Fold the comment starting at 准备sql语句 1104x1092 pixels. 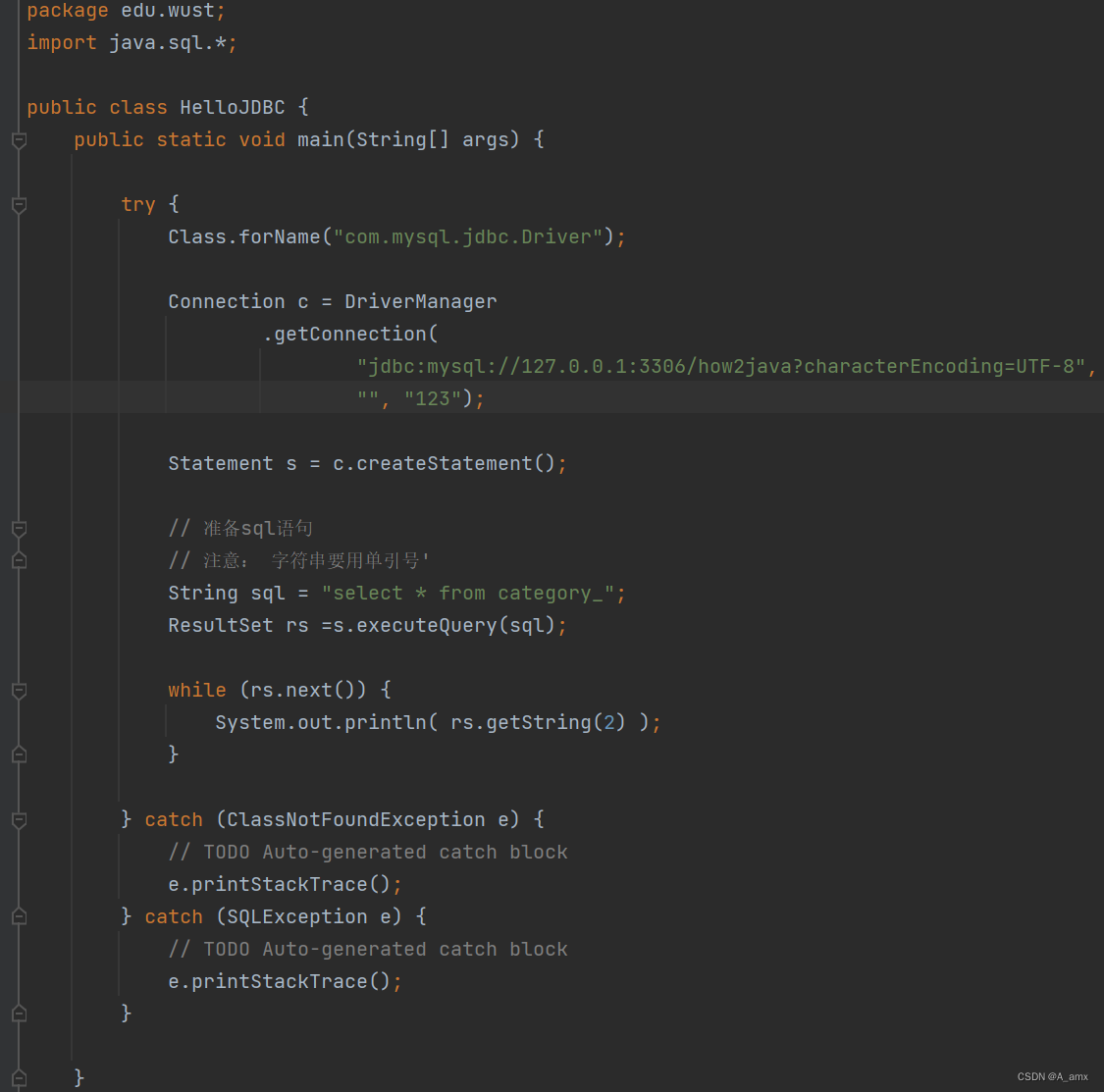(19, 529)
